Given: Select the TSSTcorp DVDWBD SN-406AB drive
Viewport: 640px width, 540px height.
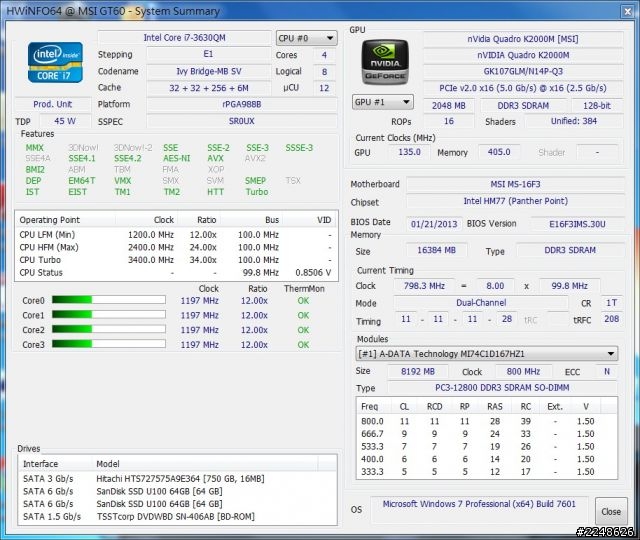Looking at the screenshot, I should pyautogui.click(x=176, y=516).
